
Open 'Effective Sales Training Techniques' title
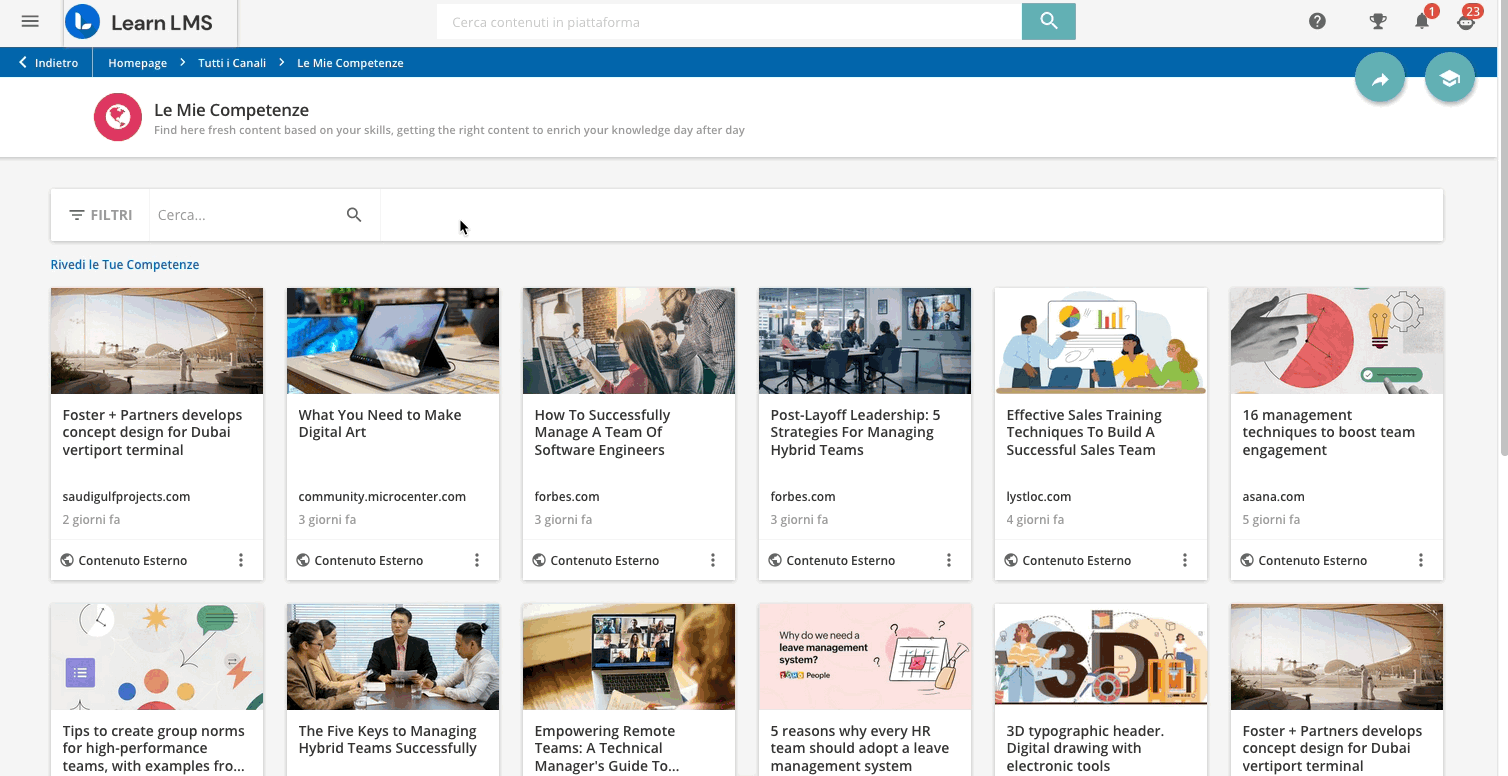(1084, 432)
